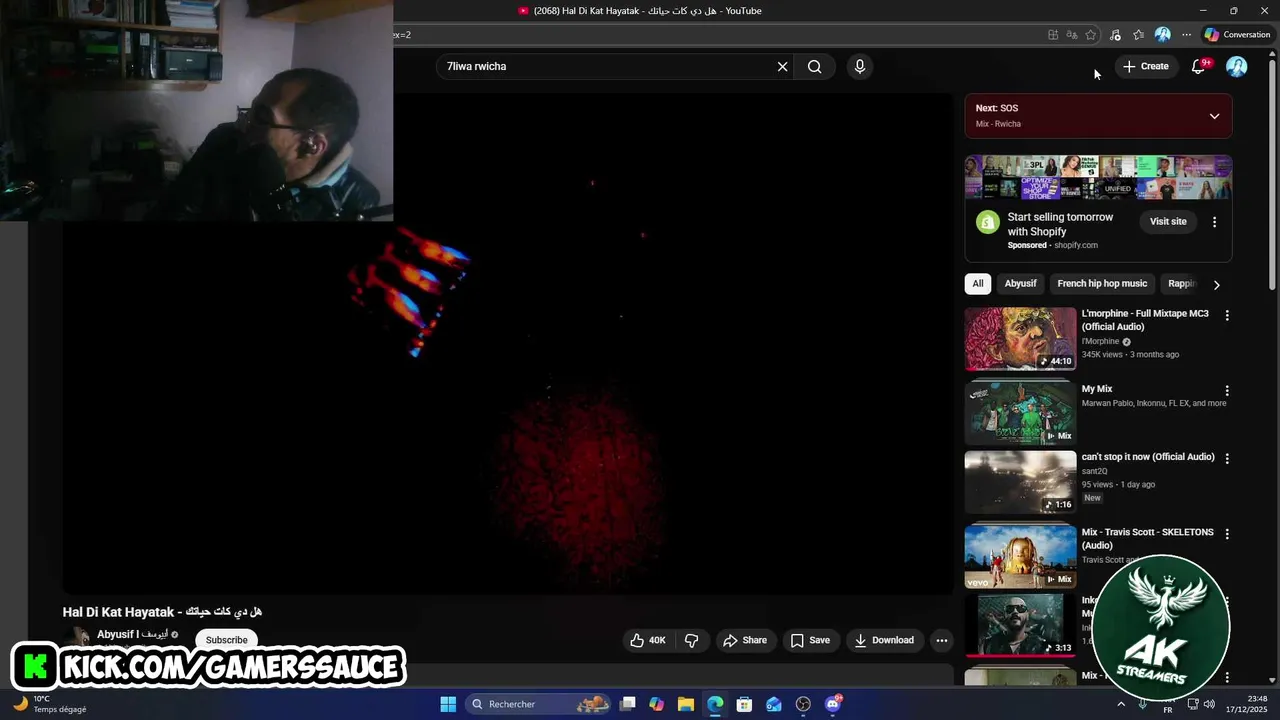
Task: Click the taskbar Rechercher search box
Action: [x=540, y=704]
